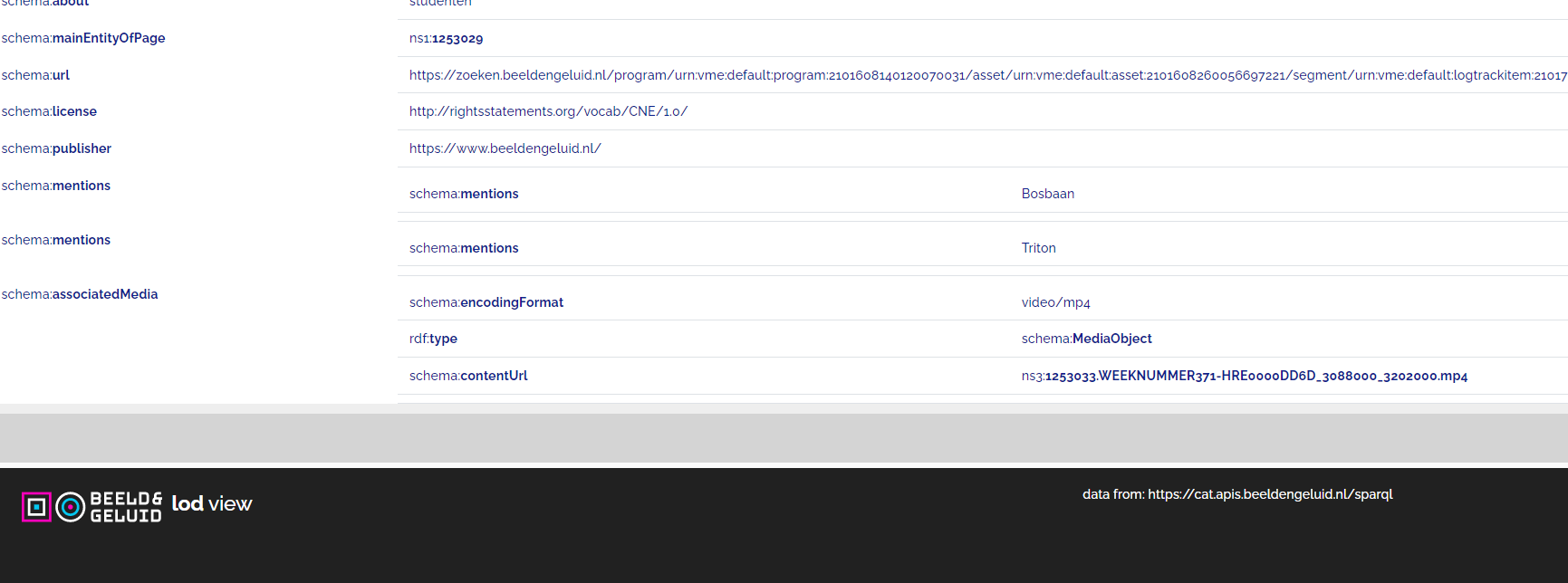1568x583 pixels.
Task: Open the rightsstatements.org CNE license link
Action: pos(548,111)
